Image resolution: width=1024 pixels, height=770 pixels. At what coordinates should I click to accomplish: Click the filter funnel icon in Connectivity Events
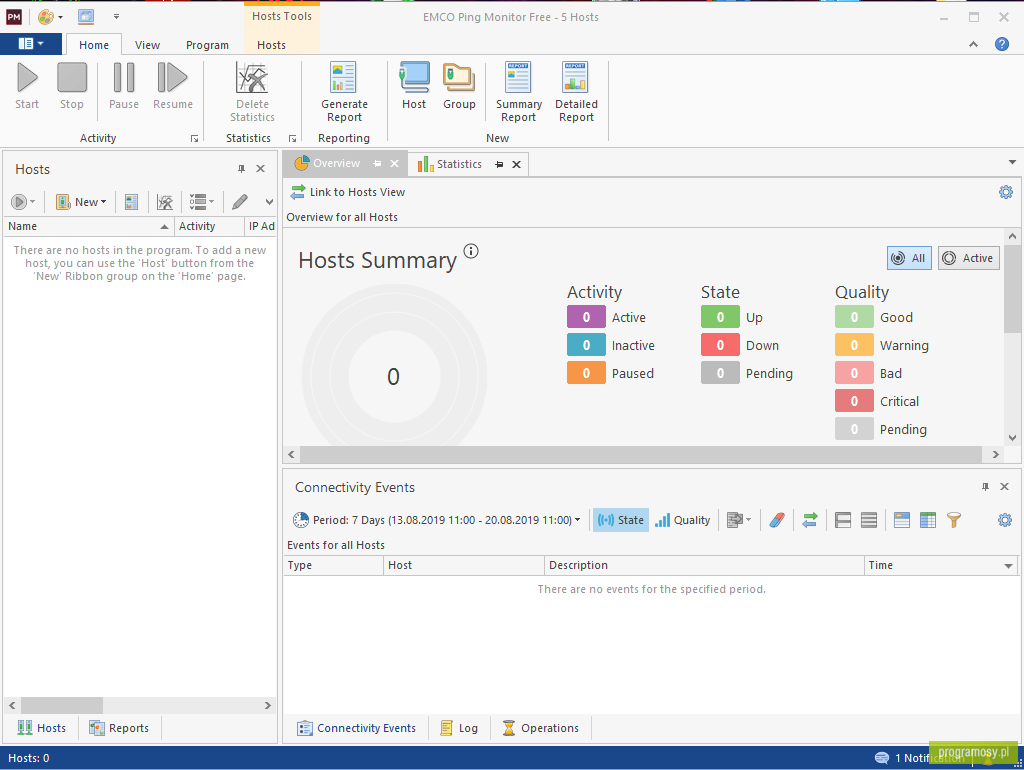click(x=953, y=520)
